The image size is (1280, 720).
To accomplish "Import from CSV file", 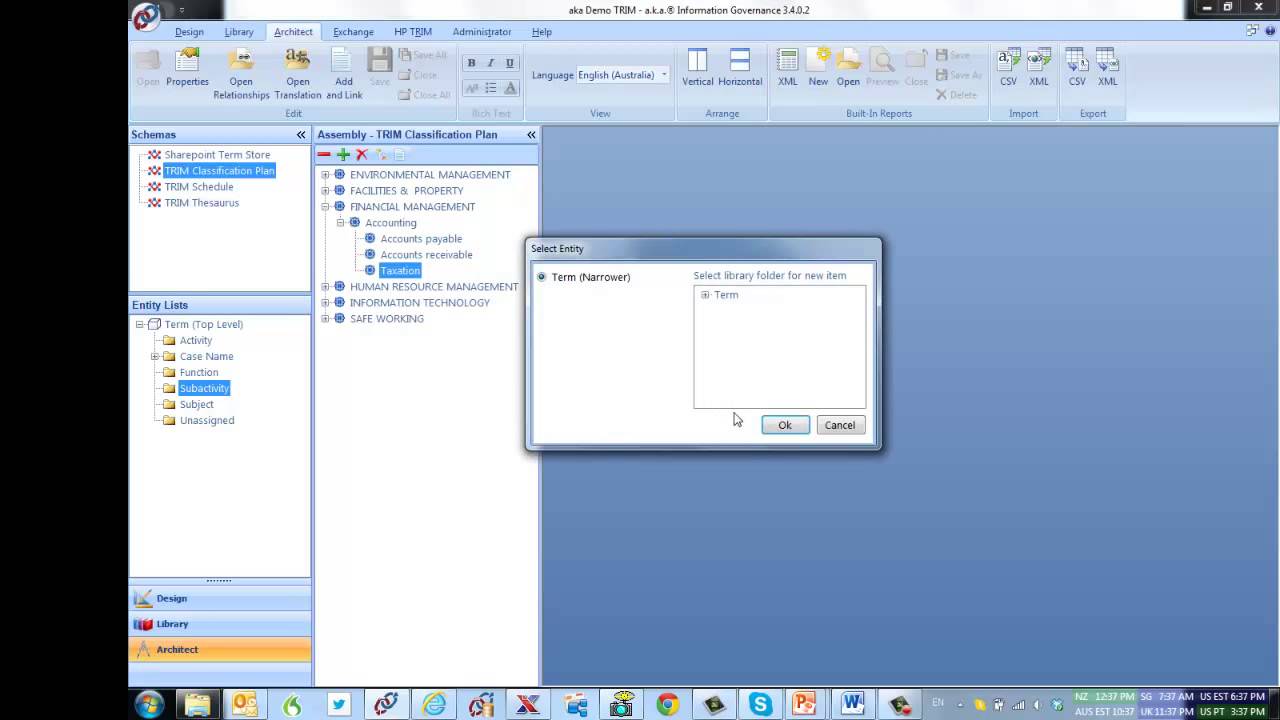I will click(1008, 68).
